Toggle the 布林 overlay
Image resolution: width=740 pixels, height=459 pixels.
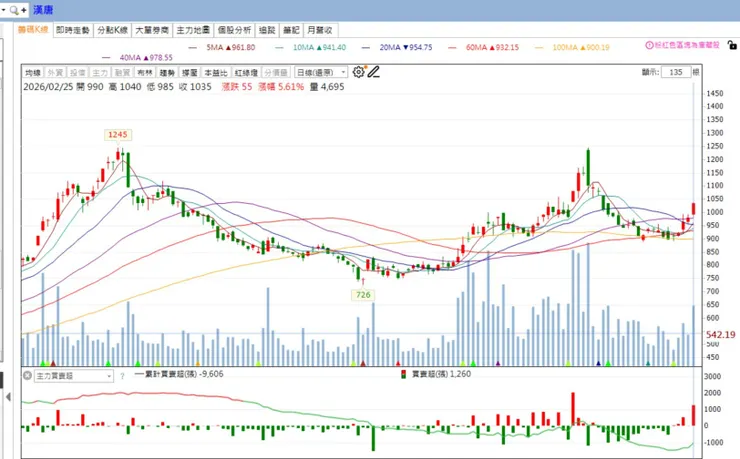point(144,72)
